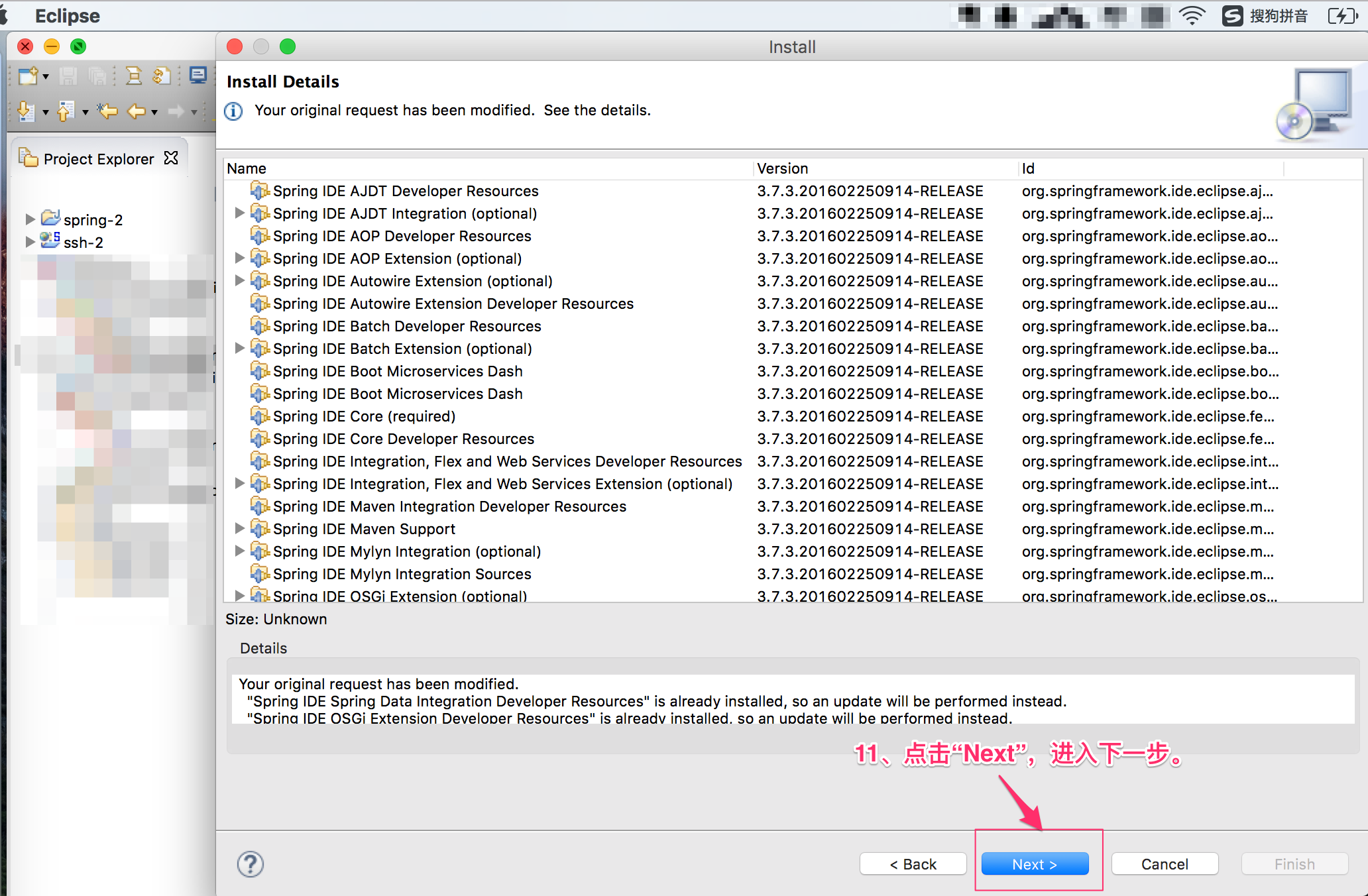
Task: Click the disabled Finish button
Action: click(1294, 864)
